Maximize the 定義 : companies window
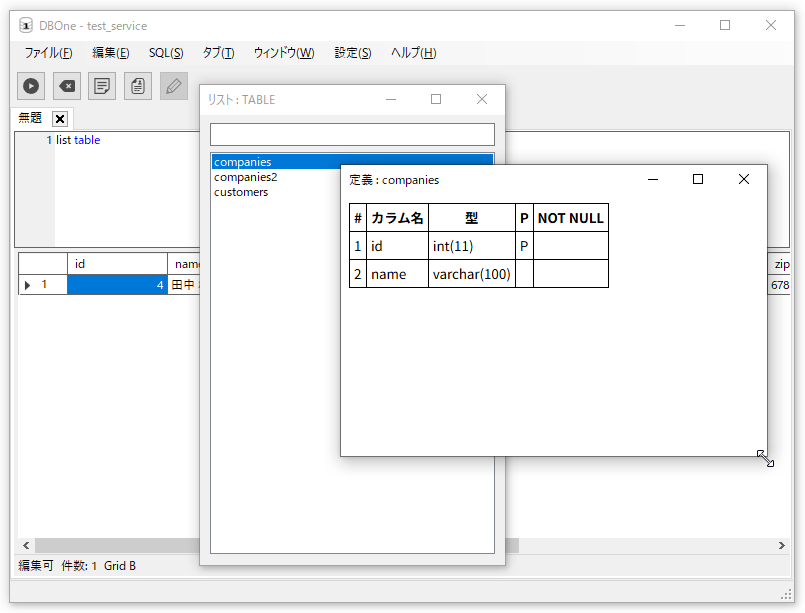The height and width of the screenshot is (613, 805). tap(698, 179)
